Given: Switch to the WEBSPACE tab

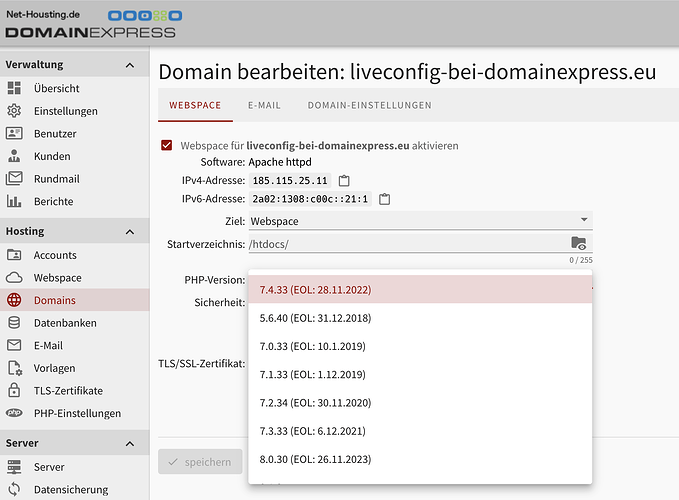Looking at the screenshot, I should pos(195,105).
